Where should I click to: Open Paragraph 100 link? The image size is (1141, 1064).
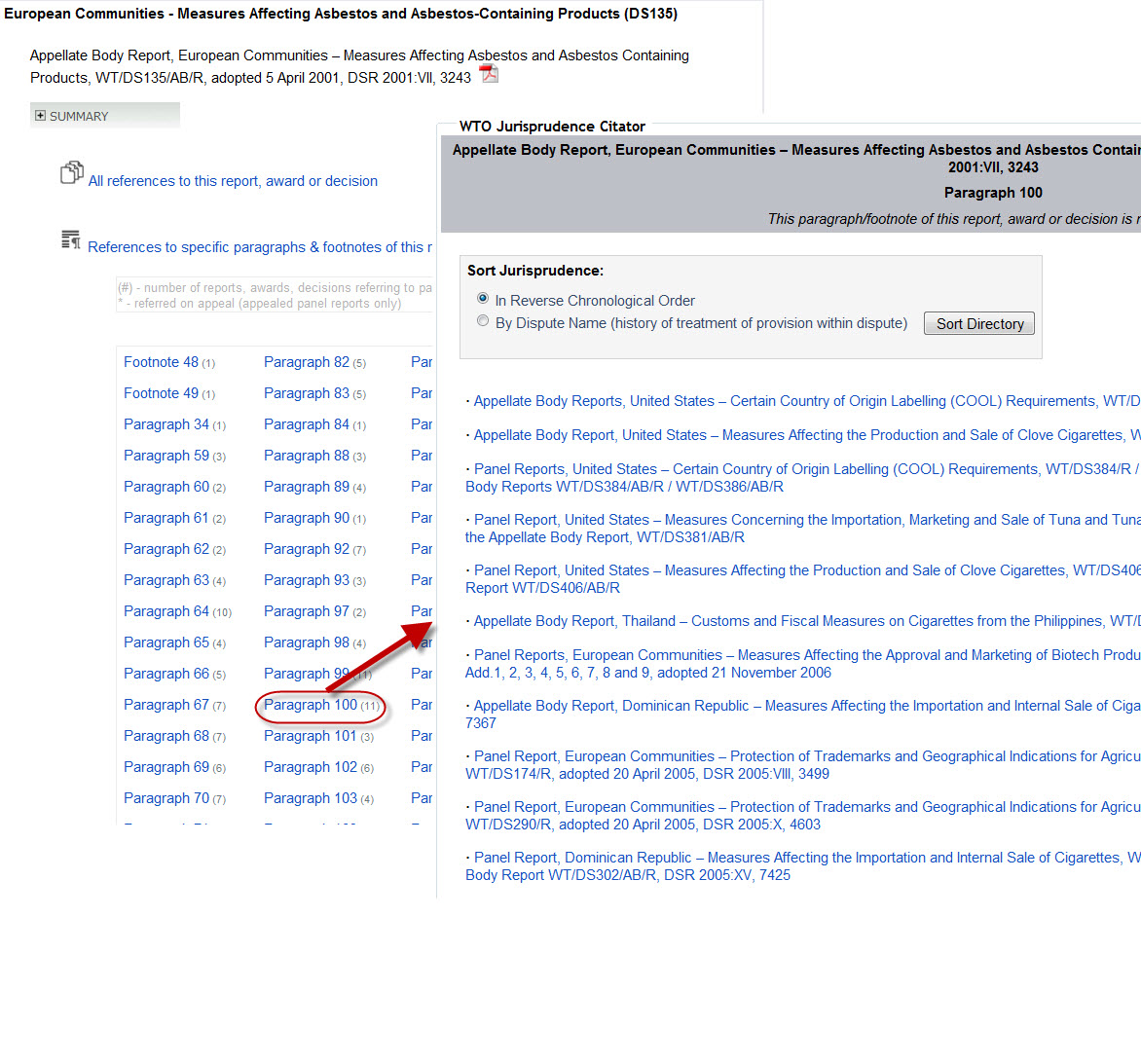coord(311,705)
